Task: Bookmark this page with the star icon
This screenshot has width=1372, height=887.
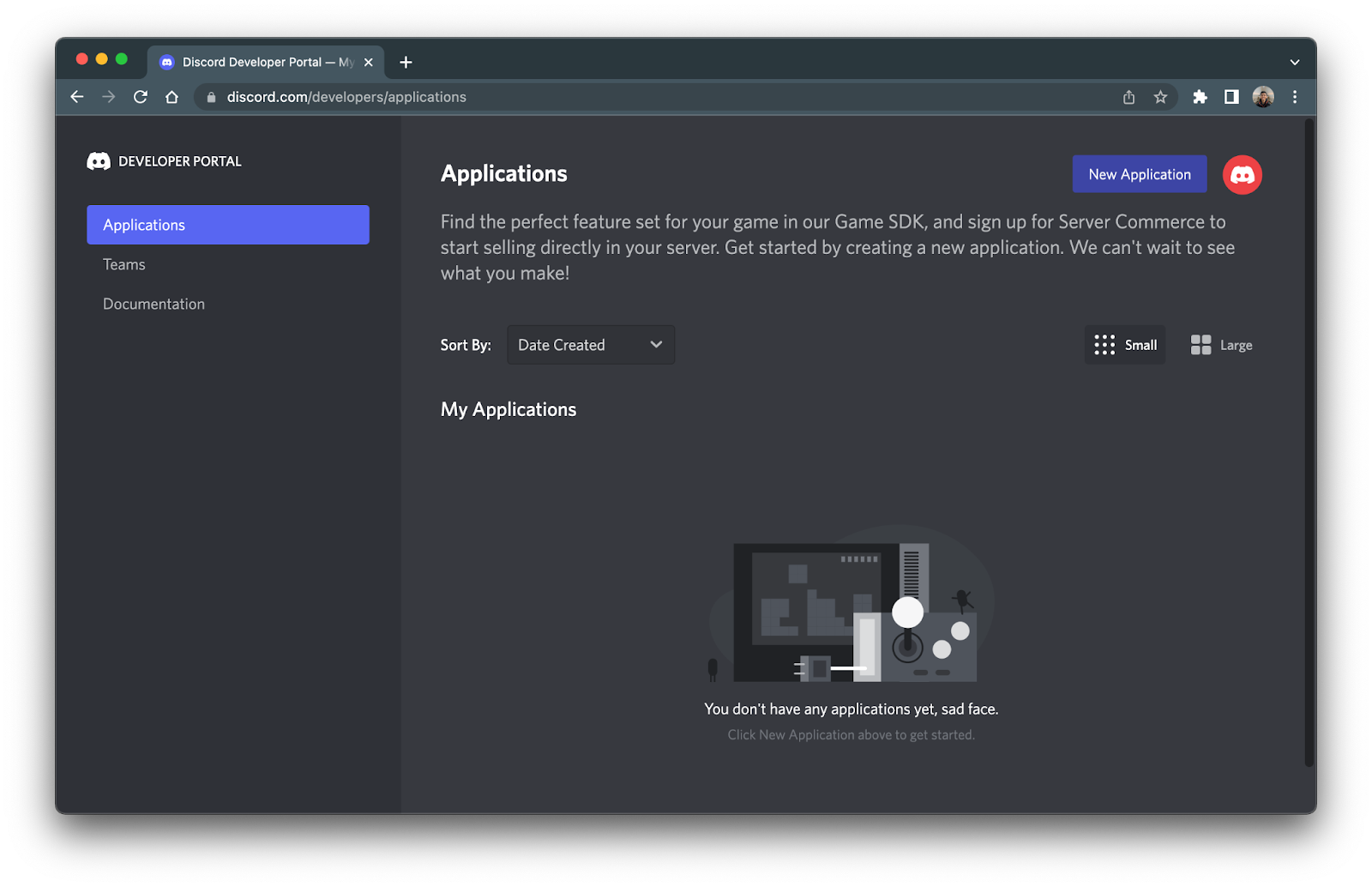Action: point(1160,97)
